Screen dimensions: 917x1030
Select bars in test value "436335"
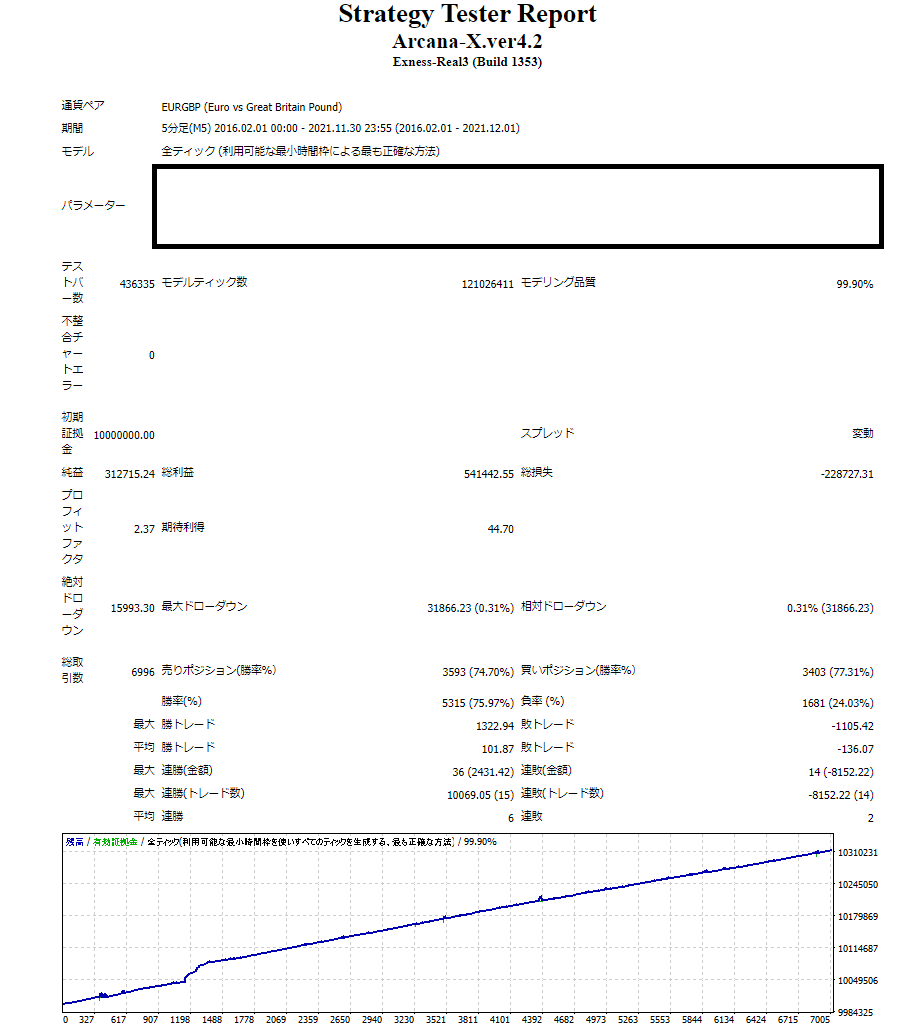tap(137, 284)
